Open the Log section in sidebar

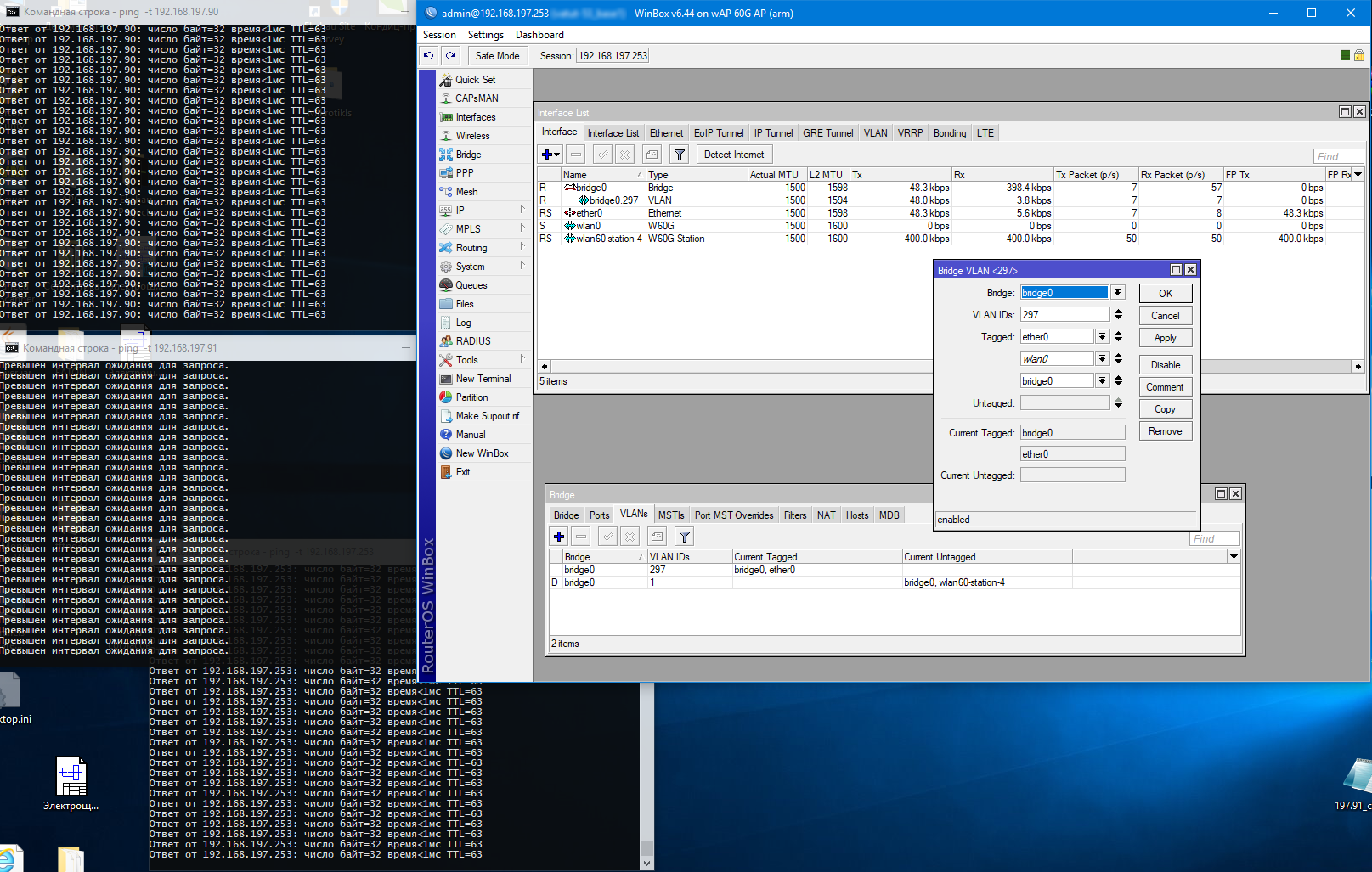point(463,323)
